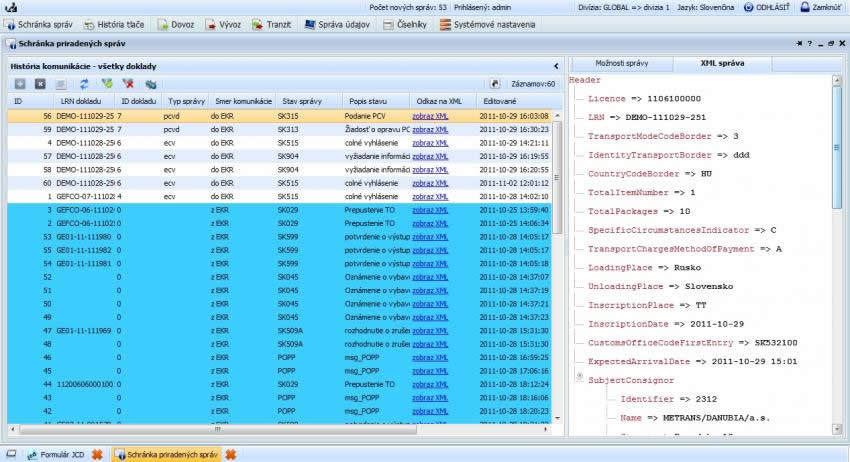Switch to XML správa tab
Screen dimensions: 850x462
(x=722, y=63)
